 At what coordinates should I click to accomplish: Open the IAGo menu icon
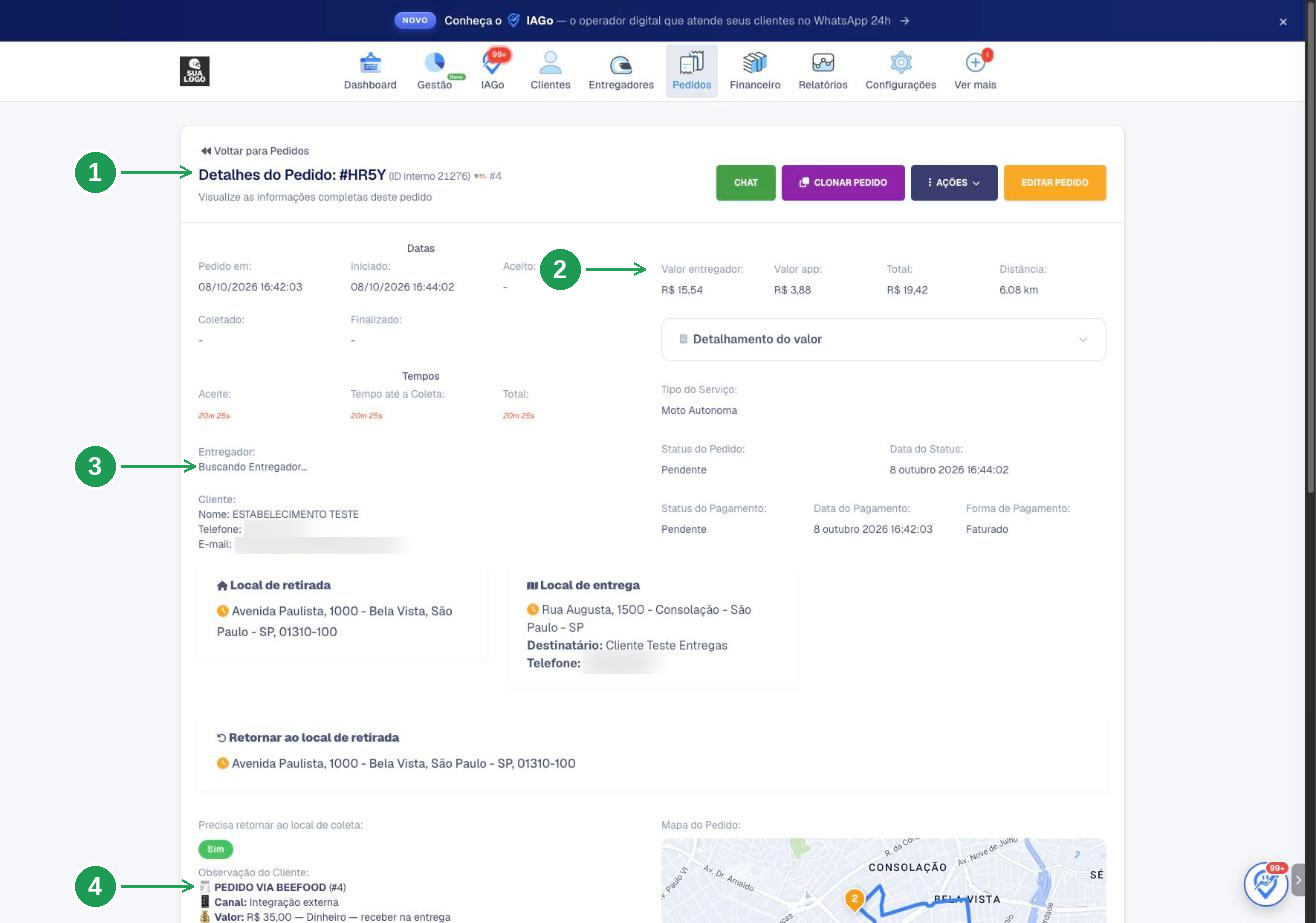point(492,63)
